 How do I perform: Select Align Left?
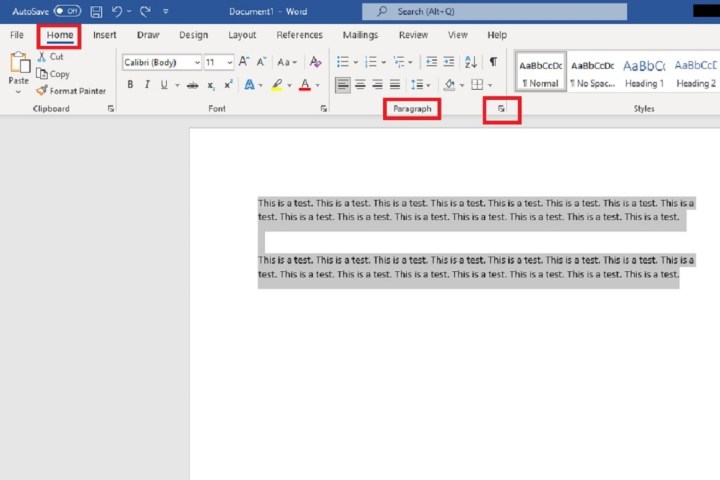[x=343, y=85]
